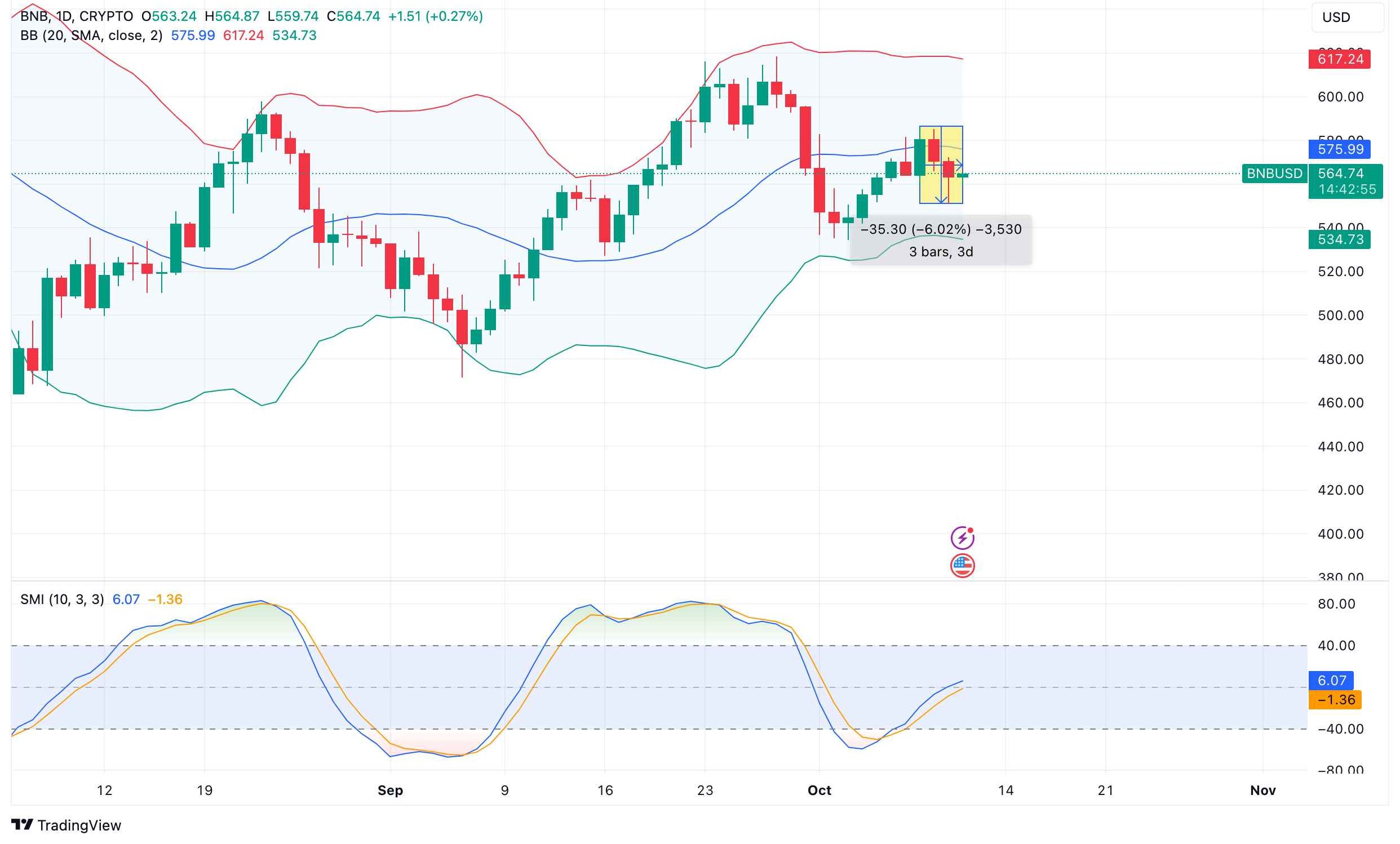The height and width of the screenshot is (844, 1400).
Task: Click the 3 bars, 3d measurement text
Action: tap(941, 252)
